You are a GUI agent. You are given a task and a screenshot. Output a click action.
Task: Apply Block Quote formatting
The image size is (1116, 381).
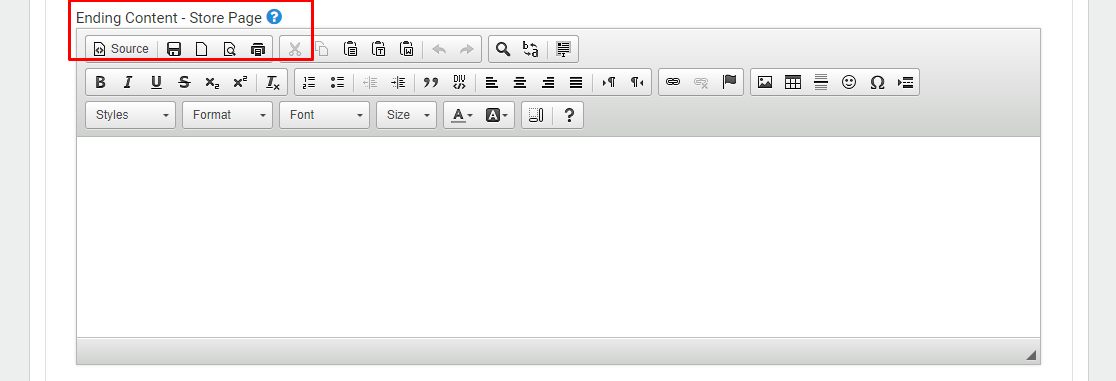coord(431,82)
